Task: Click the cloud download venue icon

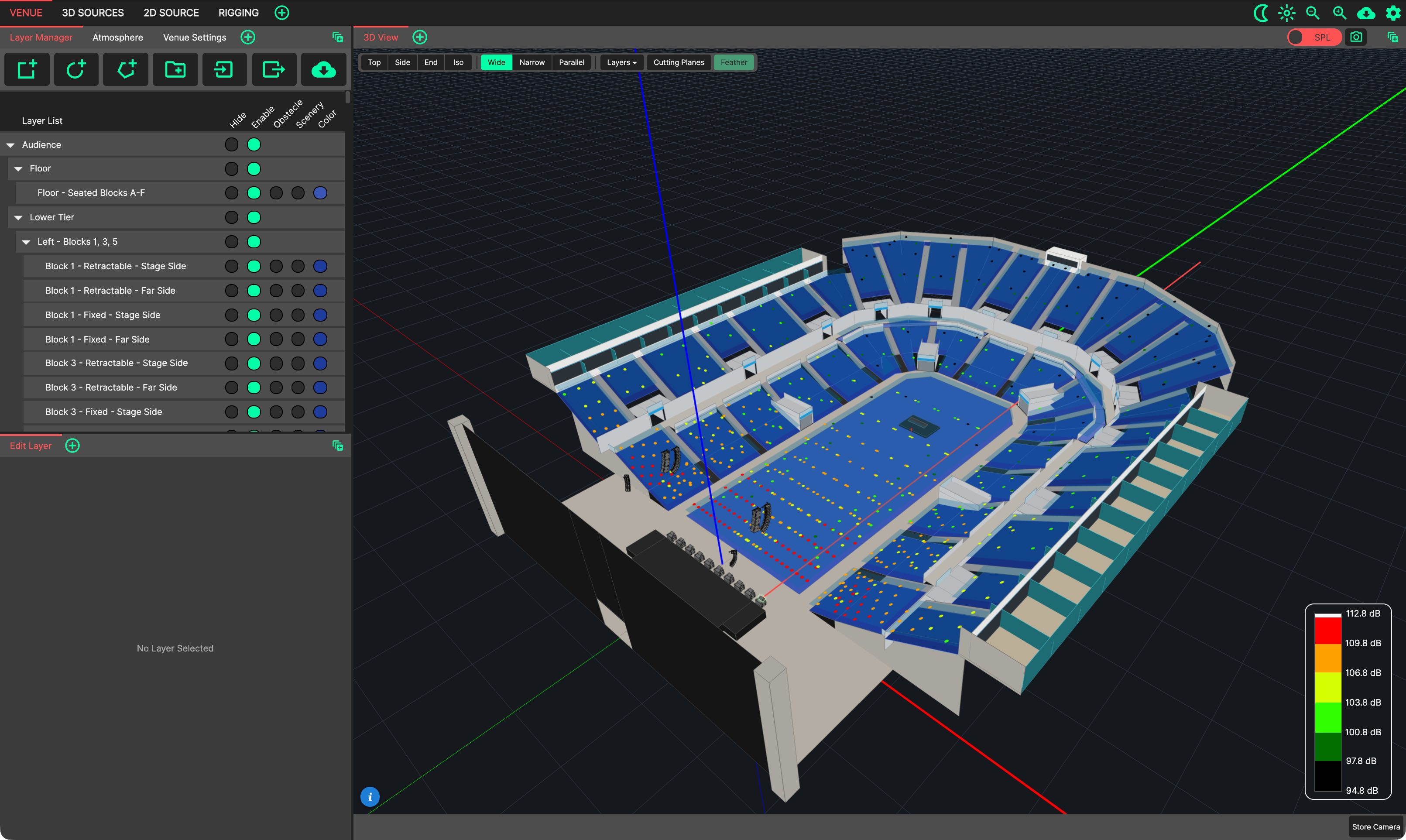Action: (x=323, y=70)
